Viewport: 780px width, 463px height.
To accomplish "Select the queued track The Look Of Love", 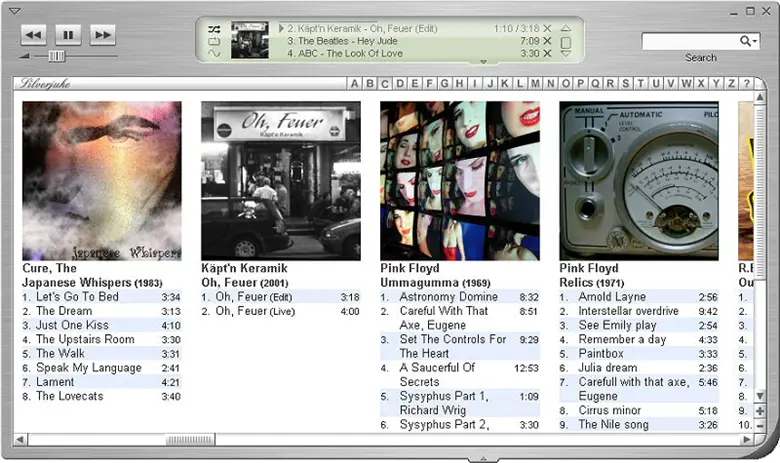I will 345,53.
